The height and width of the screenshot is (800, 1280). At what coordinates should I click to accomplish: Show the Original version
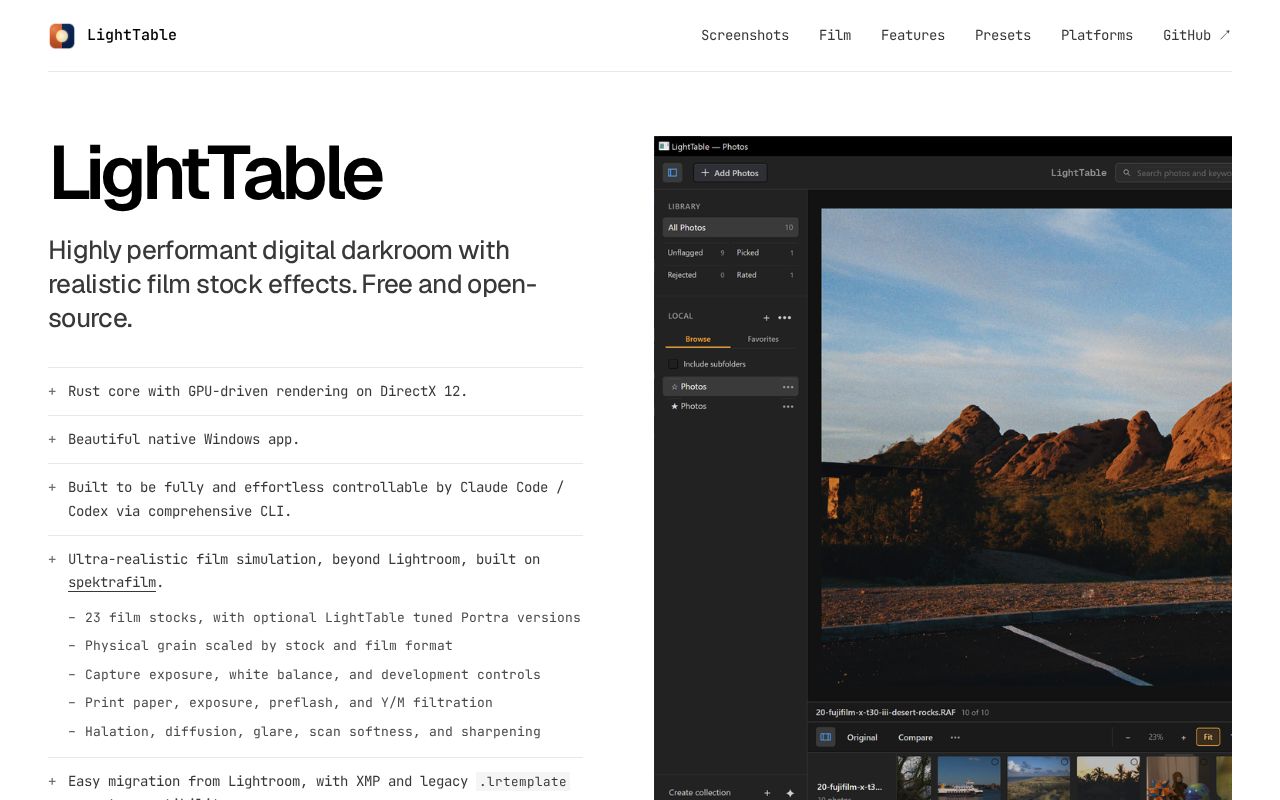click(x=862, y=737)
